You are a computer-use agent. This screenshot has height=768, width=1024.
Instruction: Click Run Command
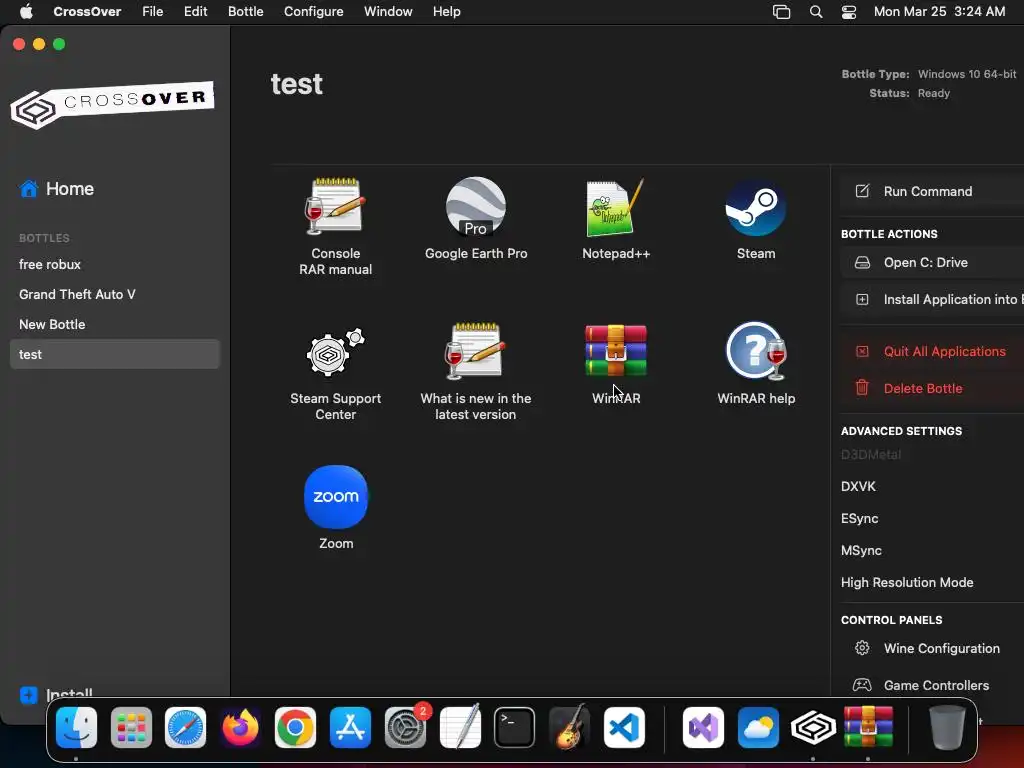pos(932,191)
